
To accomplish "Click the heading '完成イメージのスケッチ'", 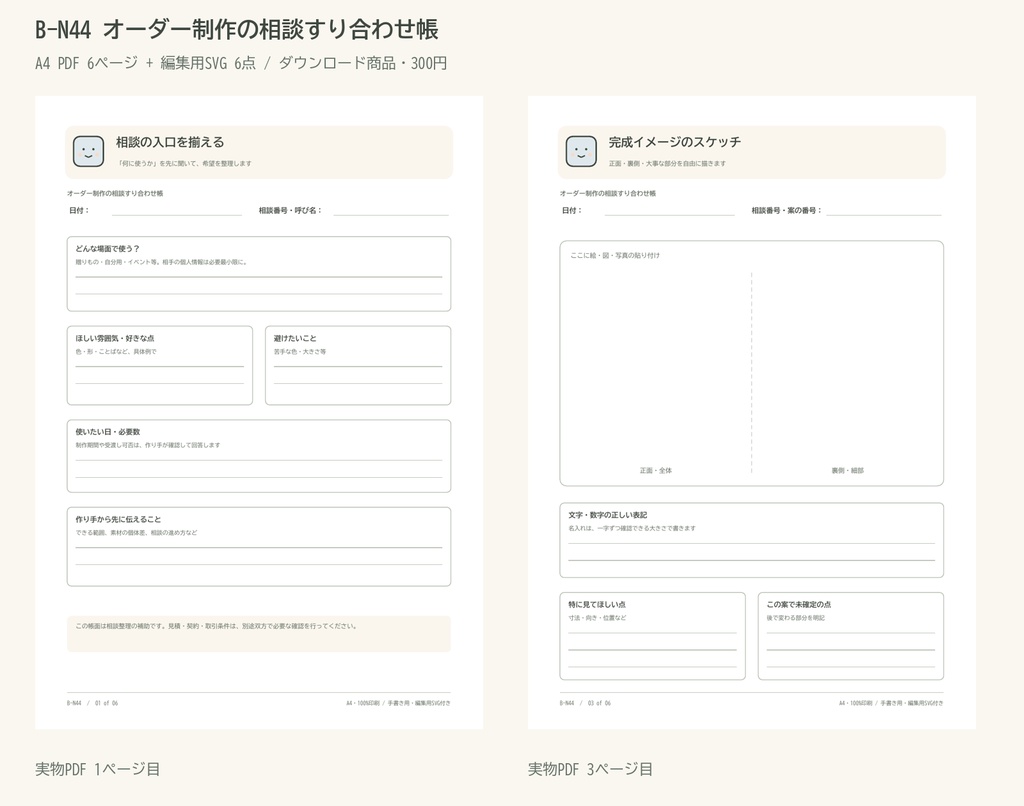I will (675, 142).
